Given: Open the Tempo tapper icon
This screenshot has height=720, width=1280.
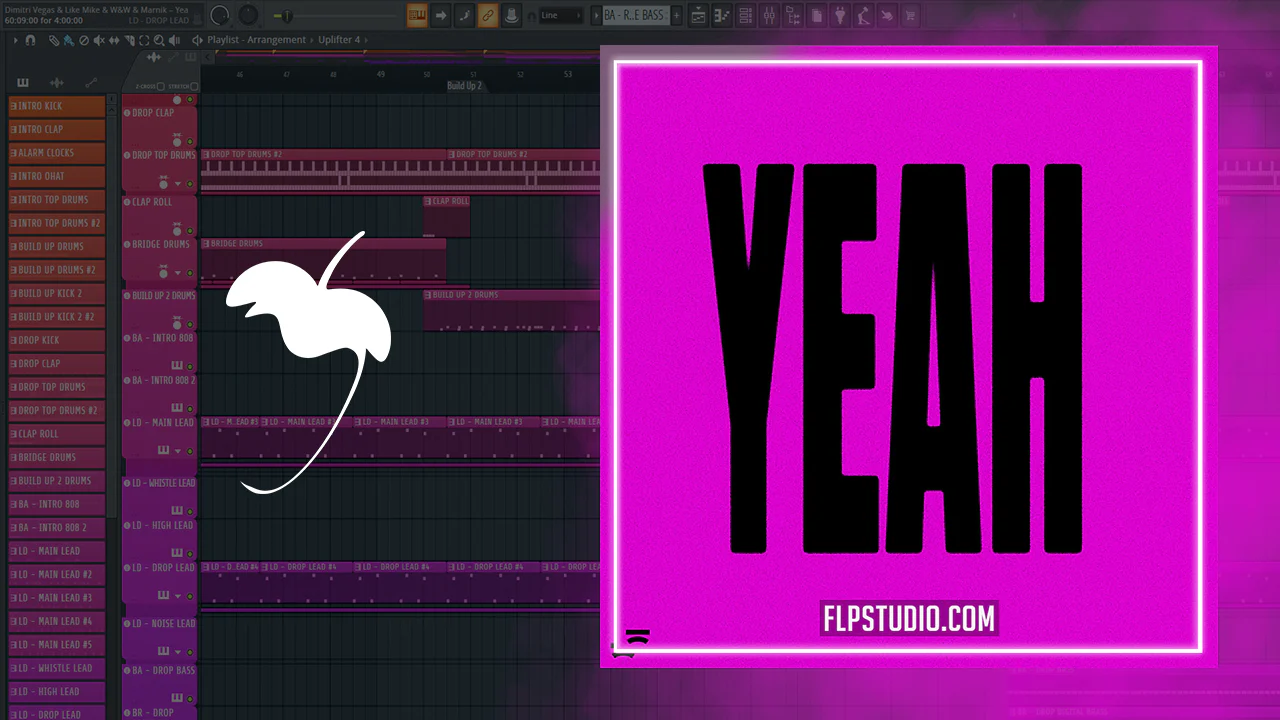Looking at the screenshot, I should point(863,15).
